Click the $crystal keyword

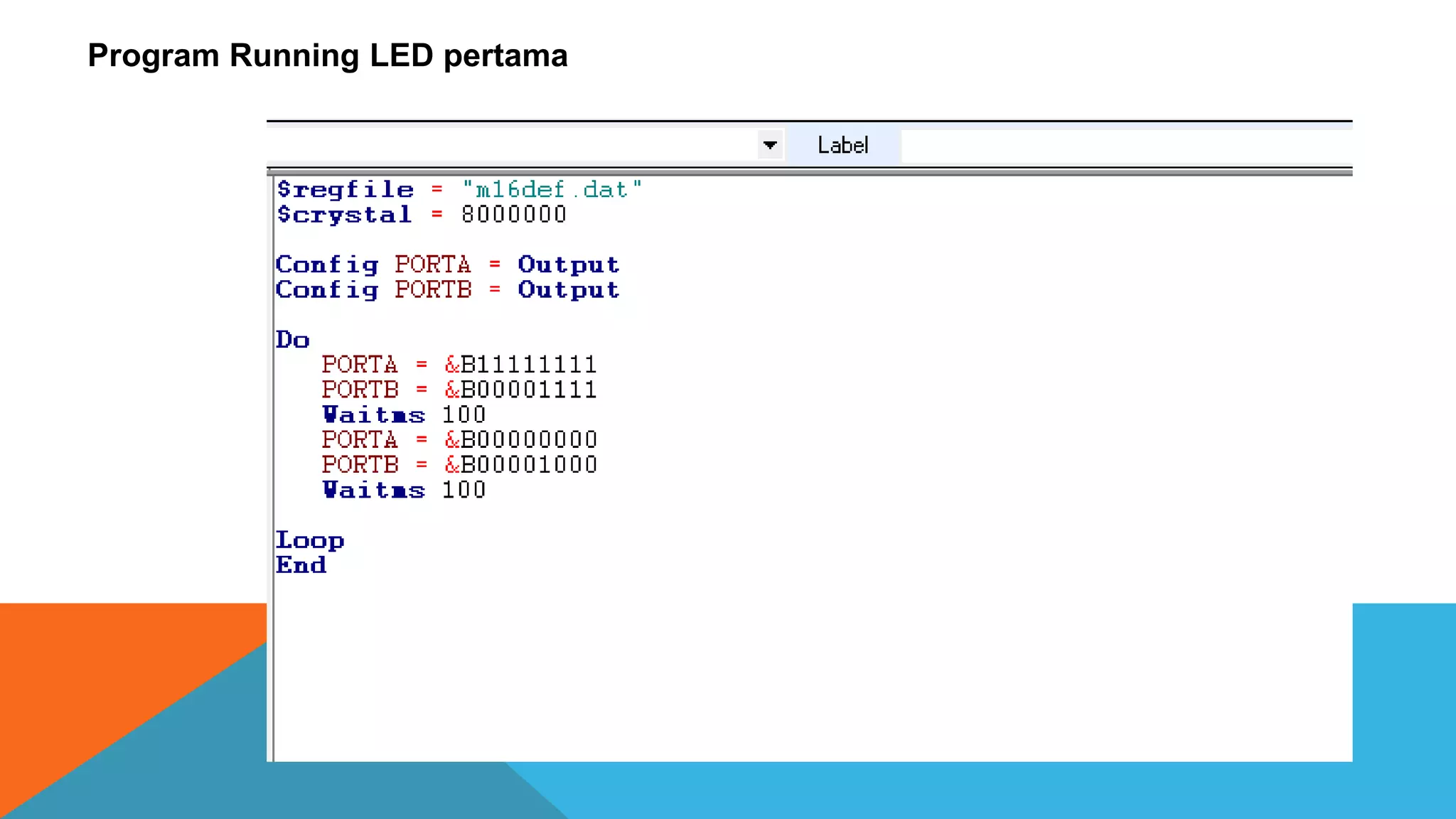tap(344, 215)
